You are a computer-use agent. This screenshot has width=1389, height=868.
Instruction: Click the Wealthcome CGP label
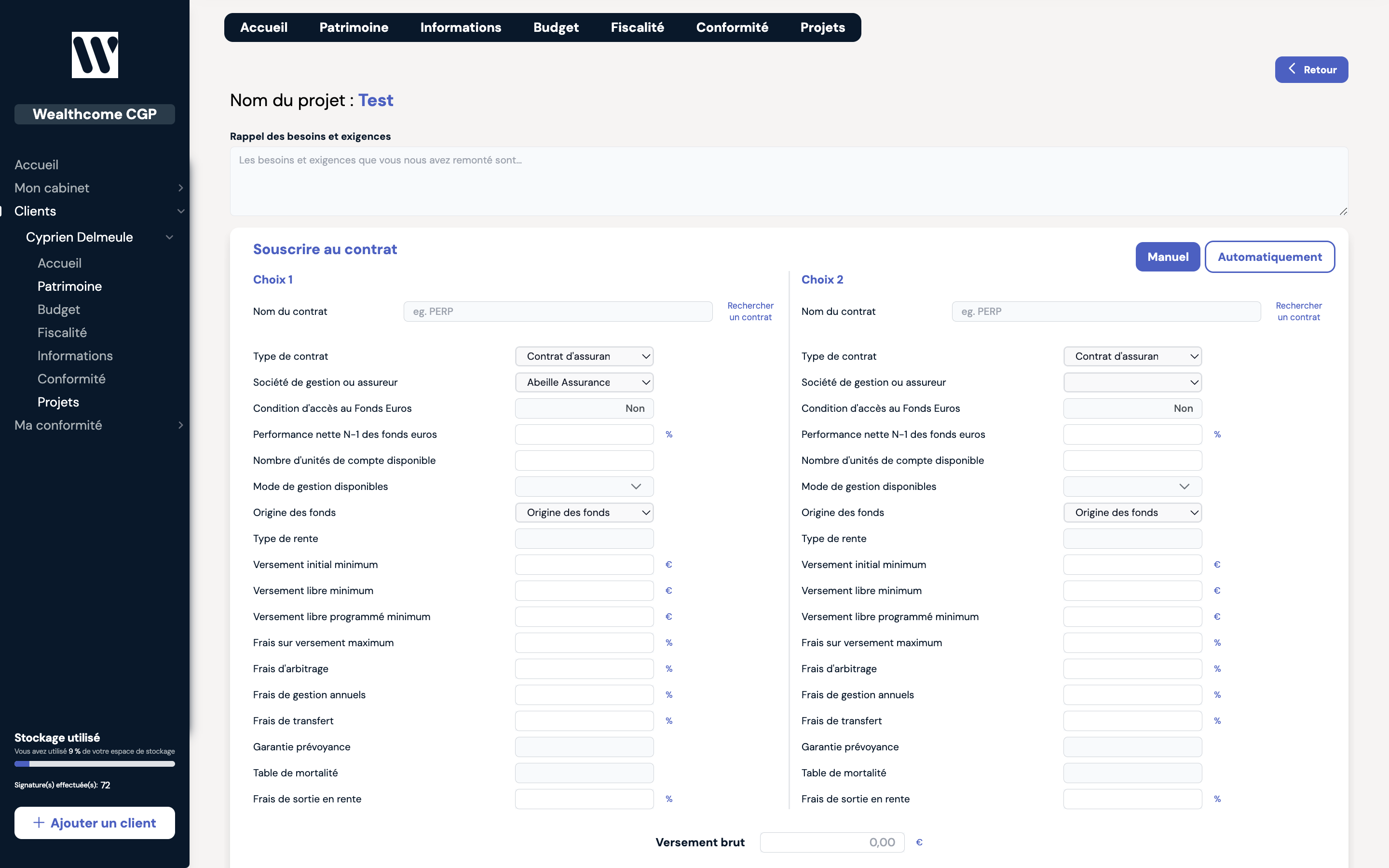pos(95,114)
